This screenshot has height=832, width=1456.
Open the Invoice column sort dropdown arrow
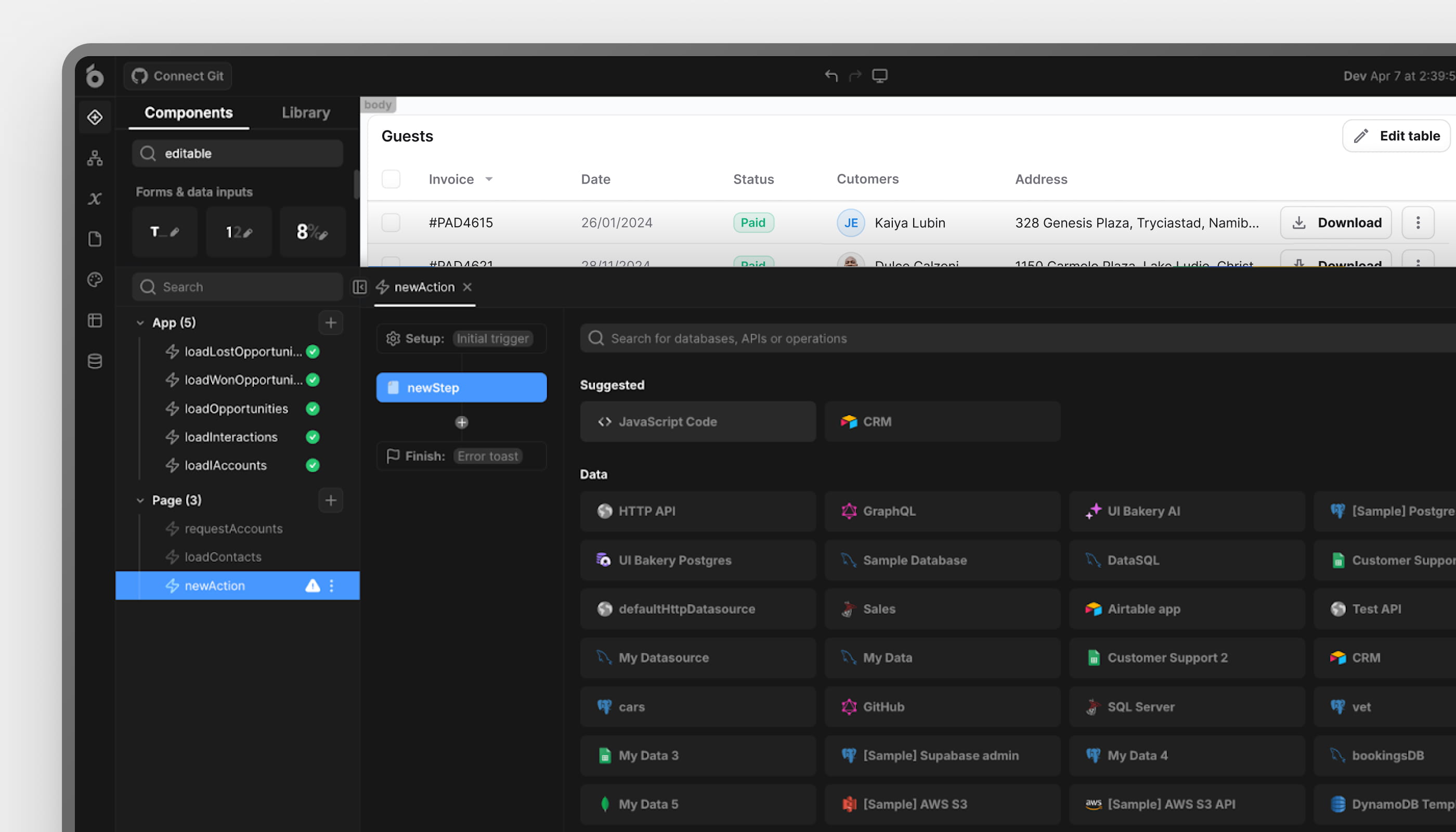point(489,179)
